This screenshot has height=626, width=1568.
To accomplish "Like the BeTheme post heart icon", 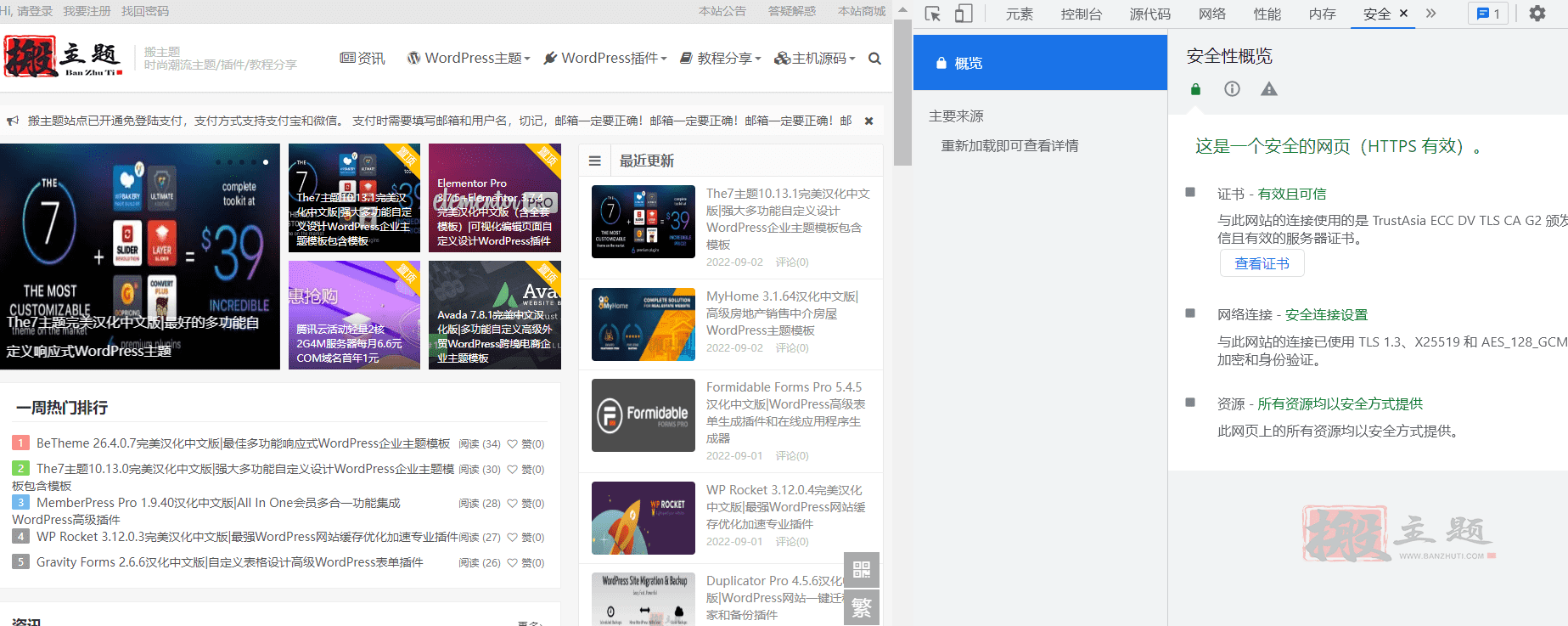I will click(512, 444).
